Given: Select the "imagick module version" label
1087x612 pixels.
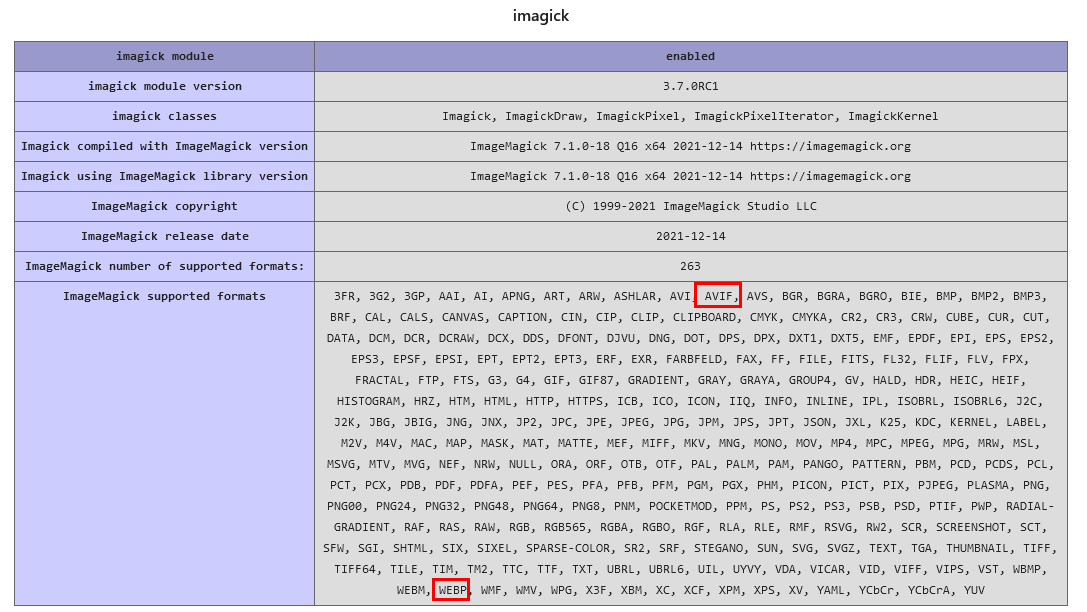Looking at the screenshot, I should (x=164, y=86).
